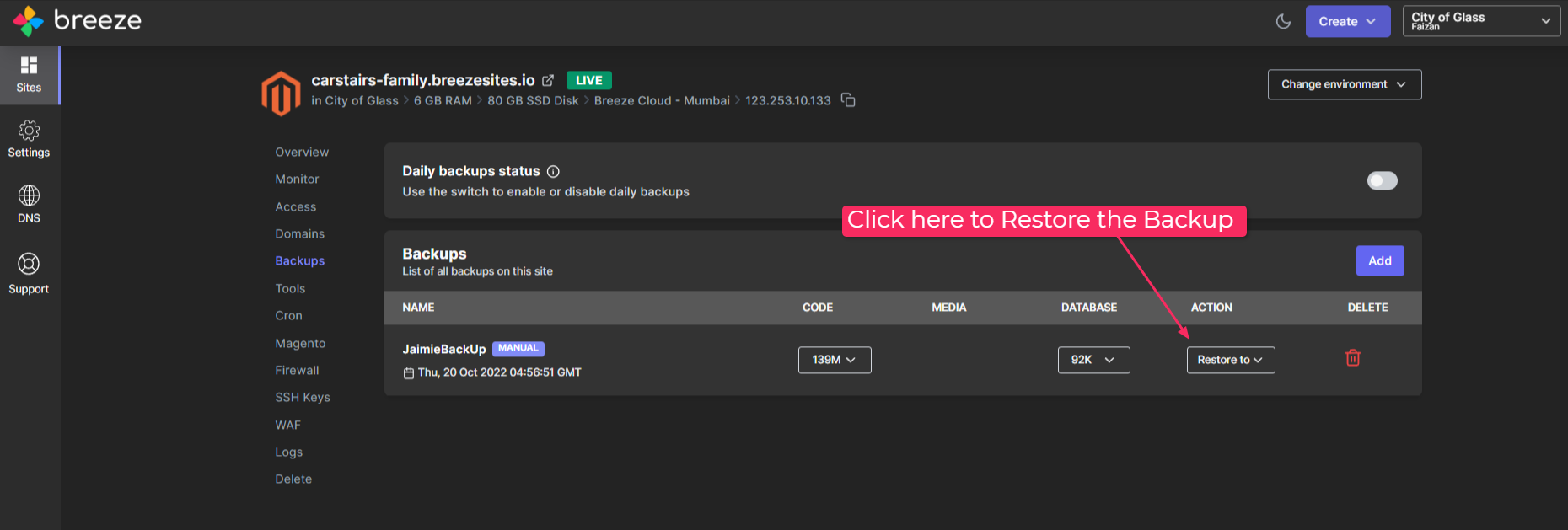
Task: Open Magento menu item
Action: 300,344
